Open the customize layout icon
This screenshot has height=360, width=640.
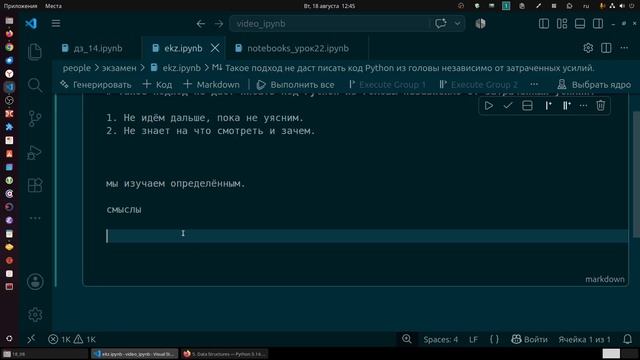click(562, 24)
